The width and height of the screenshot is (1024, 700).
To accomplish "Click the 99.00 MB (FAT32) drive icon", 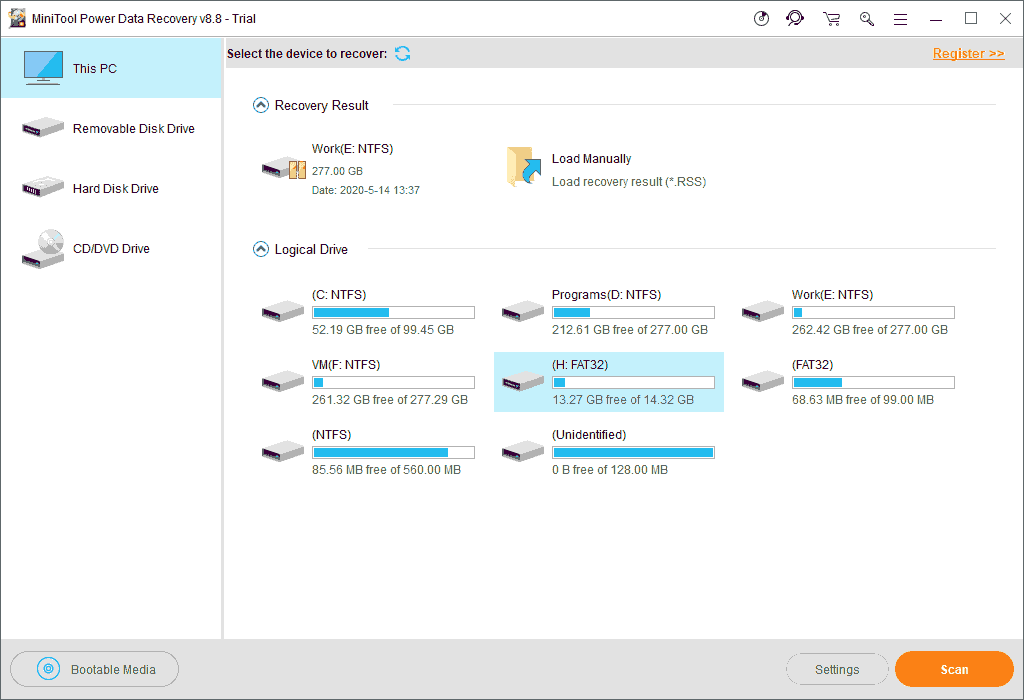I will (763, 381).
